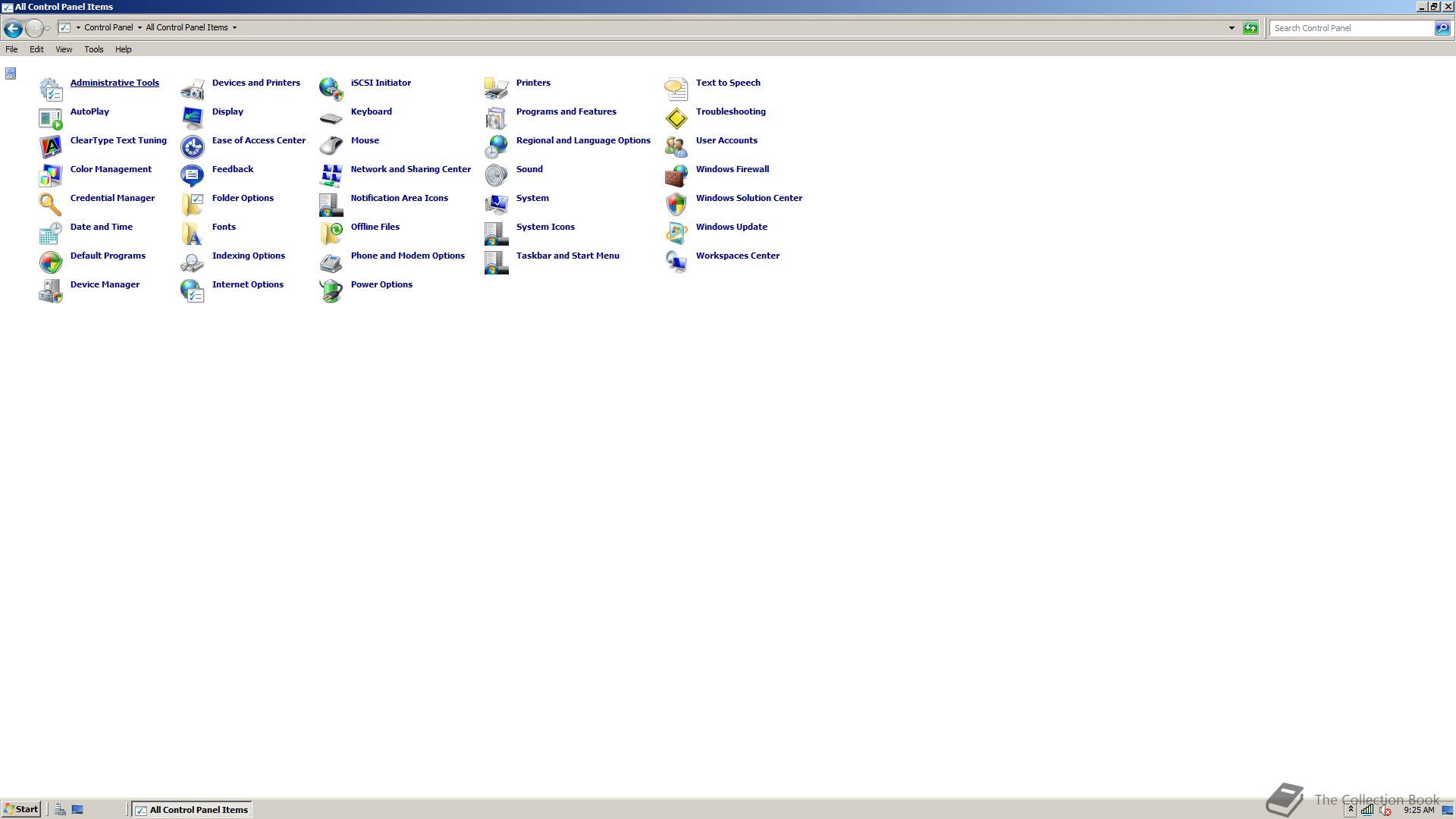
Task: Open the Notification Area Icons link
Action: click(400, 198)
